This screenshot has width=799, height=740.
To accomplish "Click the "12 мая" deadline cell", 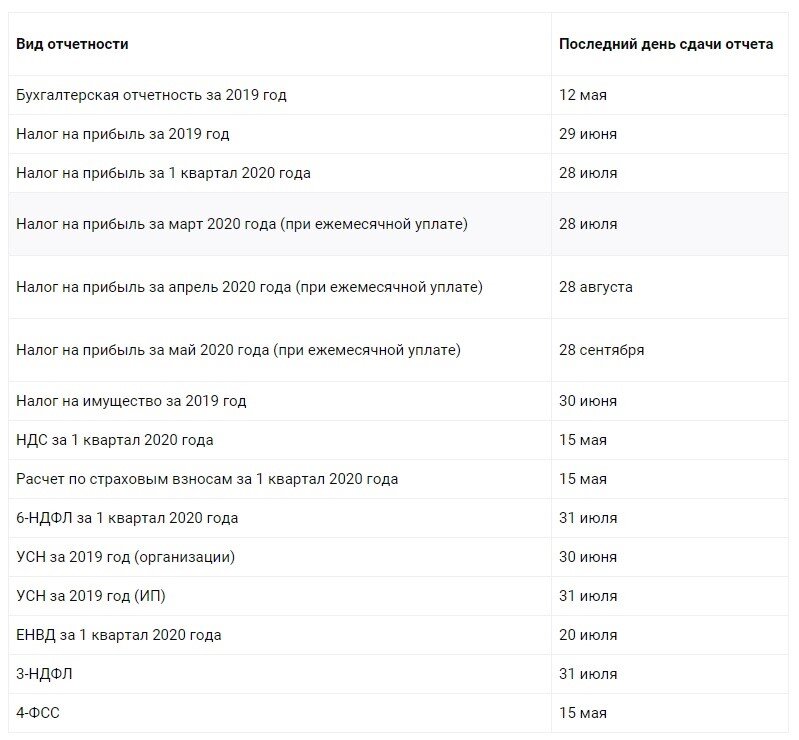I will [583, 95].
